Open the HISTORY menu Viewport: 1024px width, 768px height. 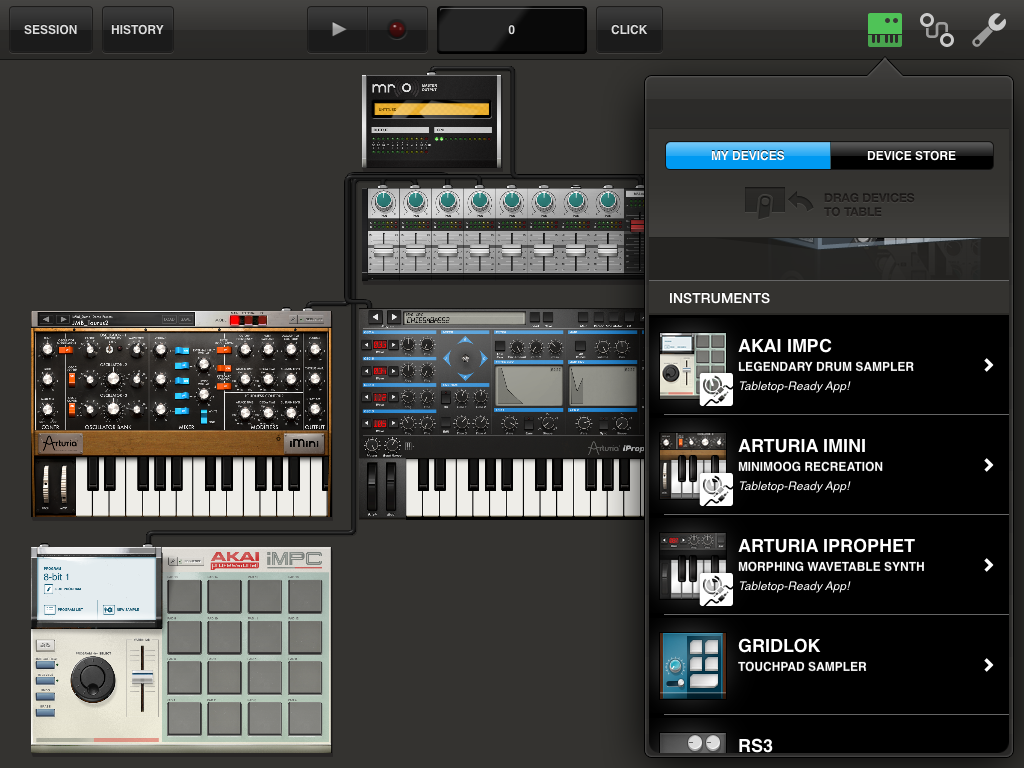pos(137,29)
